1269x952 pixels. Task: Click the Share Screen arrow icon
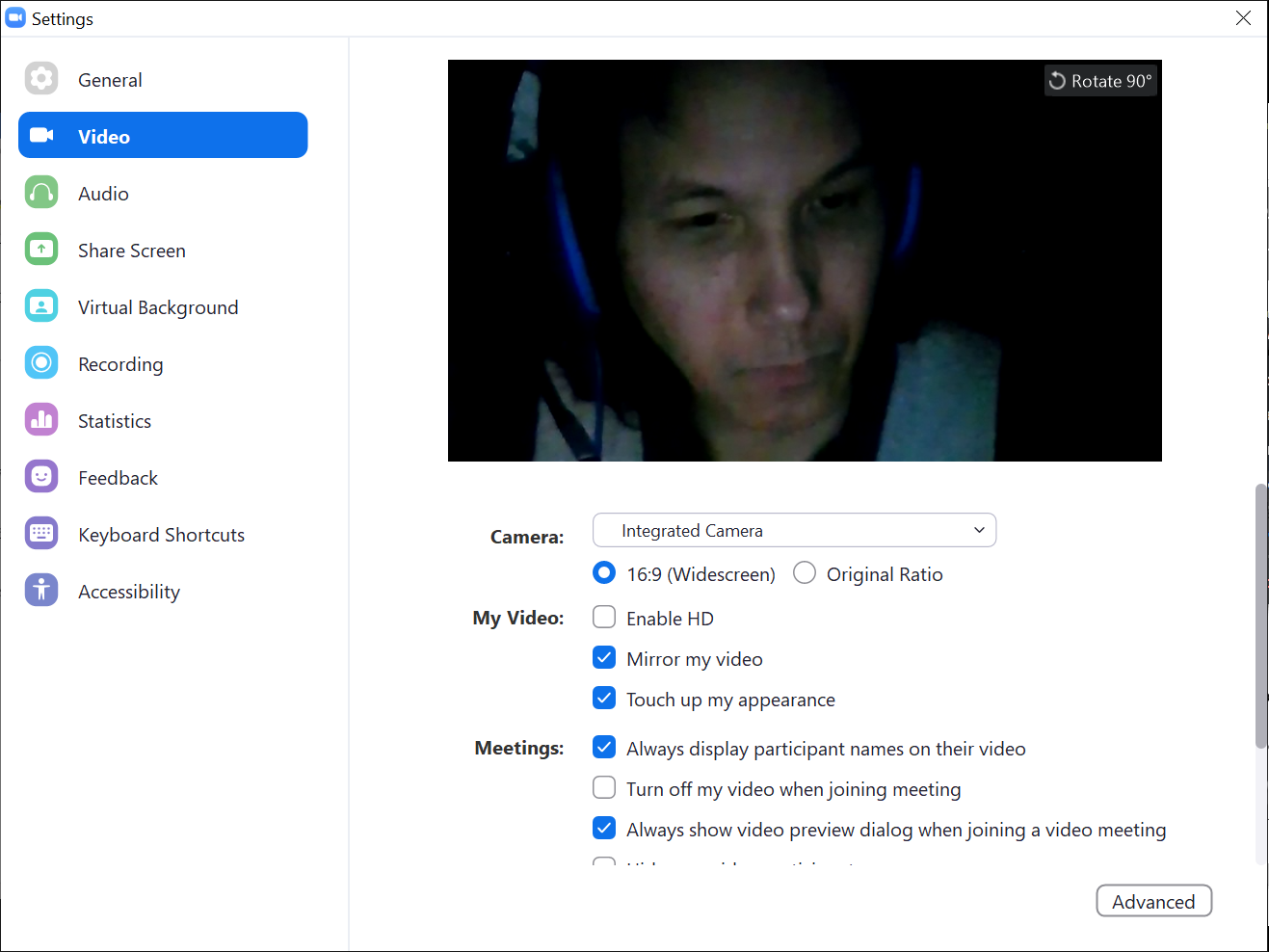(41, 250)
